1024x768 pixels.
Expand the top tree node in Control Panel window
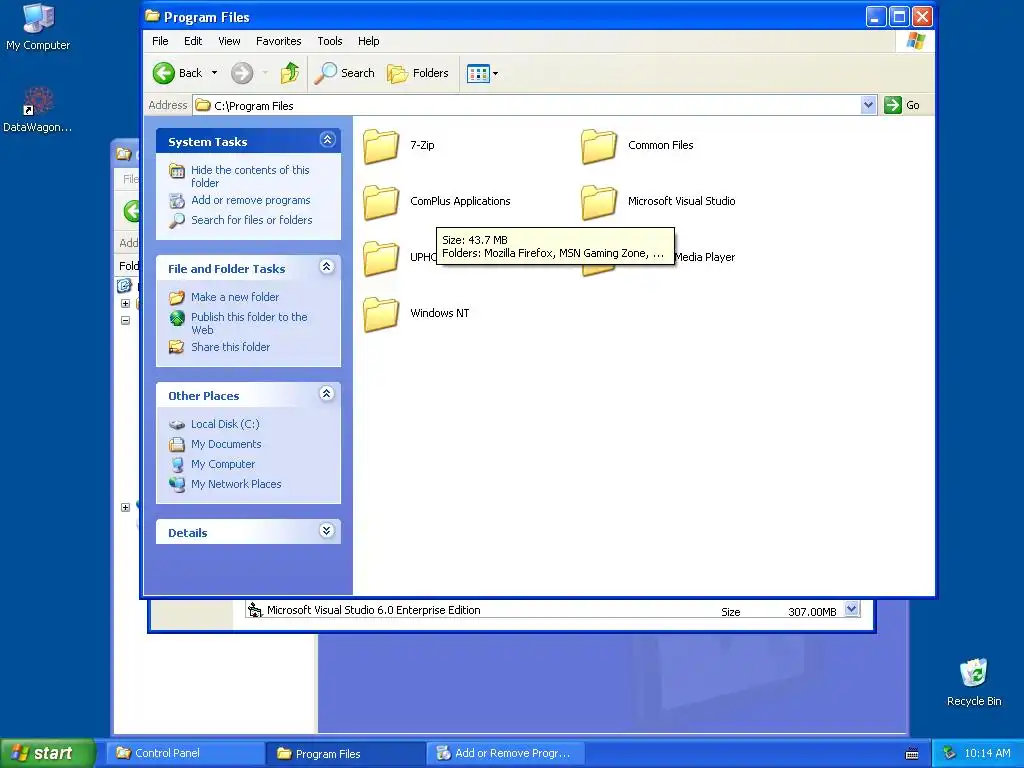125,303
